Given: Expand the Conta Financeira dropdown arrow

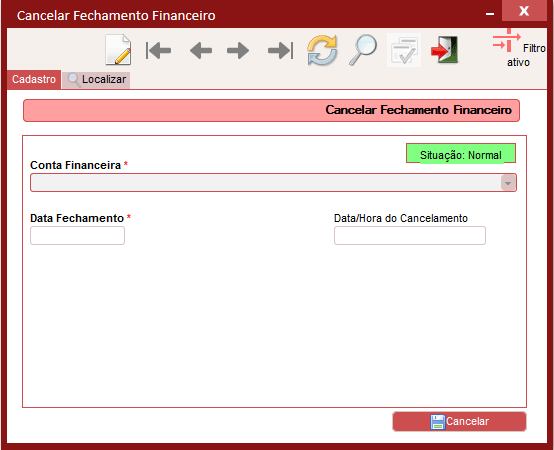Looking at the screenshot, I should [508, 183].
